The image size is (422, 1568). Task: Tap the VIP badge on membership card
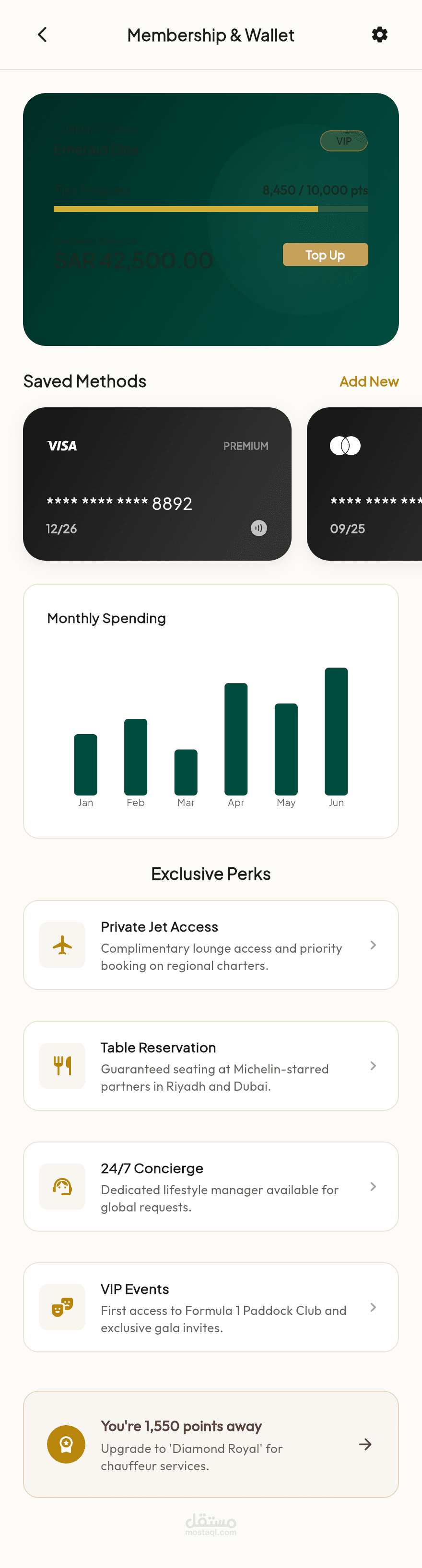[x=344, y=141]
